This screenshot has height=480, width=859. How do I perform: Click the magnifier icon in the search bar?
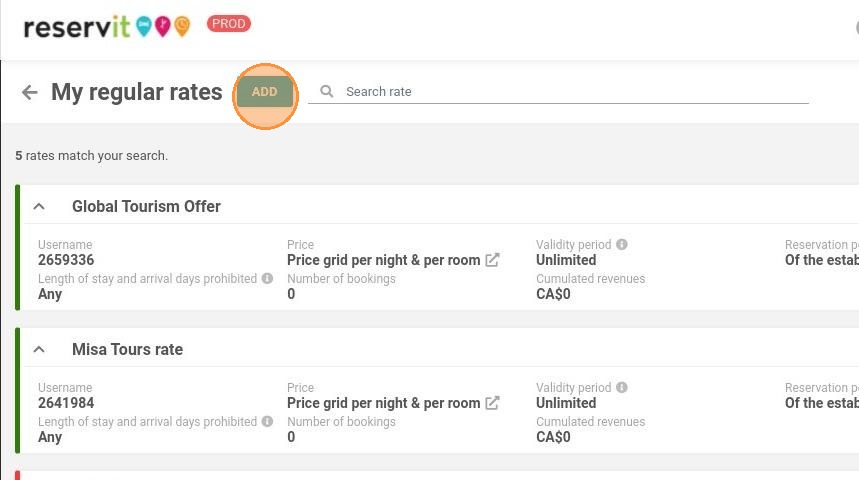(x=327, y=91)
